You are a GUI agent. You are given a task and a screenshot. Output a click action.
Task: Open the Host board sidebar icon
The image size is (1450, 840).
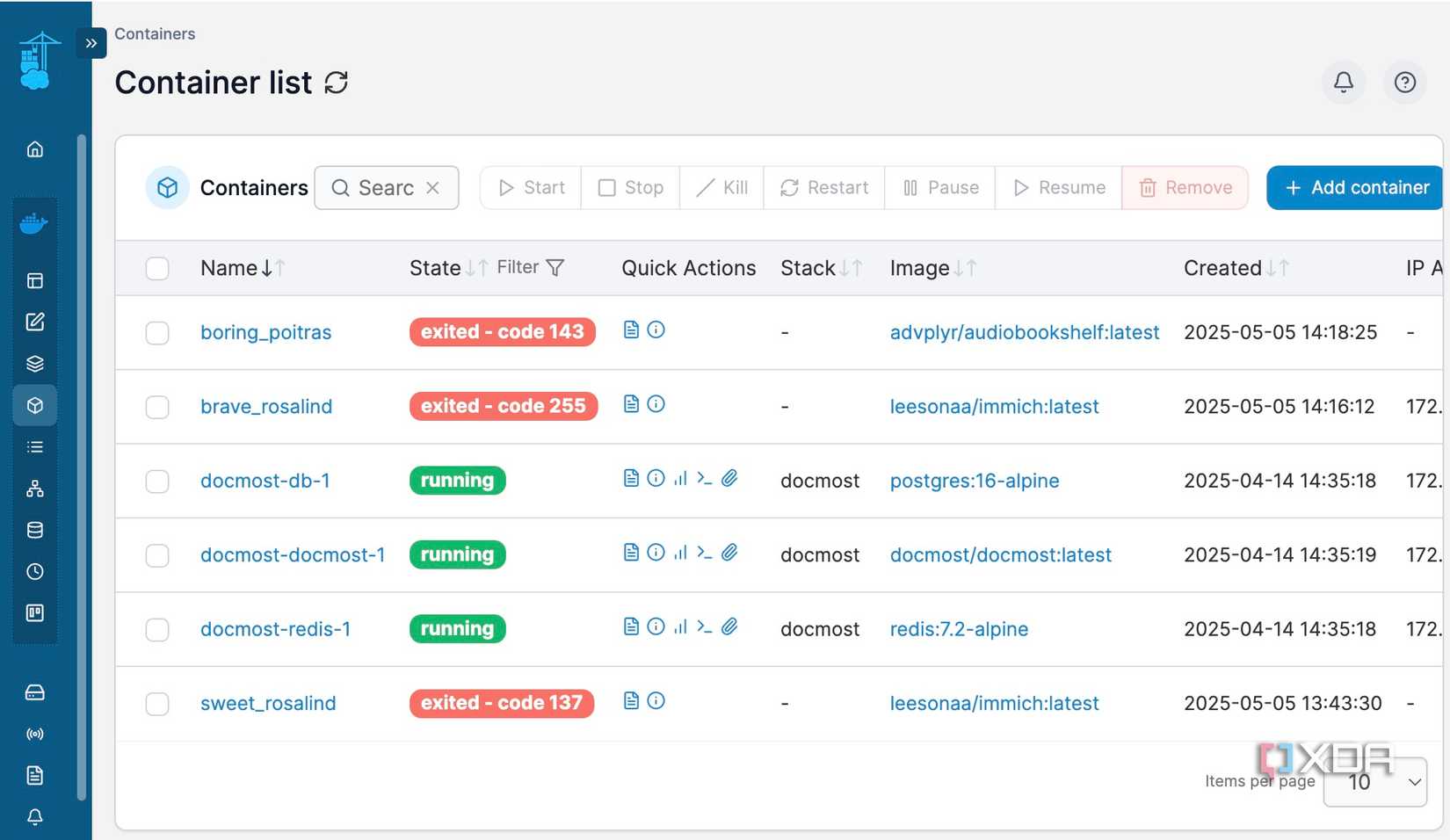[x=35, y=613]
